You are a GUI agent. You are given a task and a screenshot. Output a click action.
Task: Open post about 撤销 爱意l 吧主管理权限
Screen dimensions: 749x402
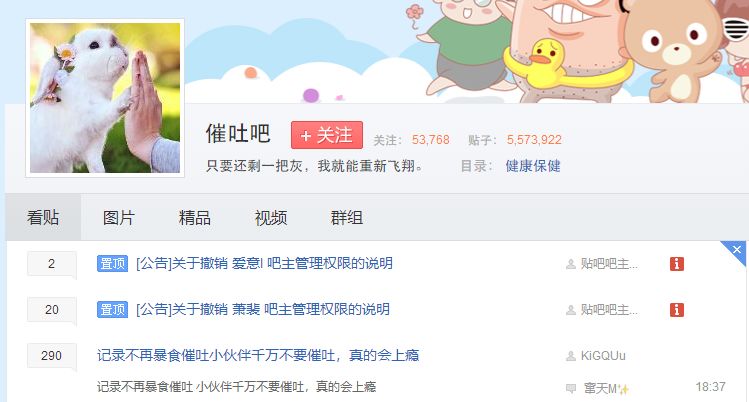(264, 264)
